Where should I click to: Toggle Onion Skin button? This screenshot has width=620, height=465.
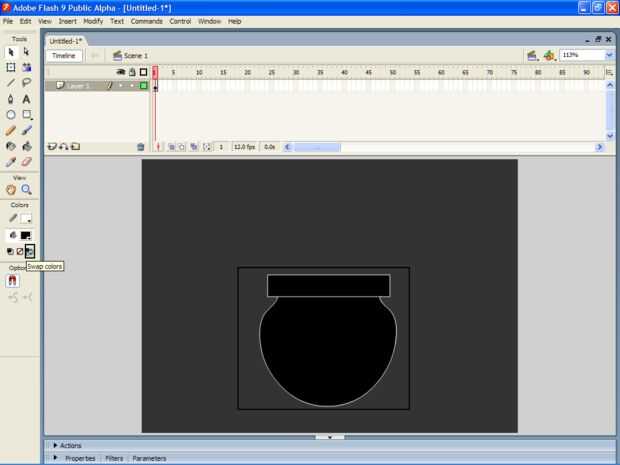click(172, 147)
